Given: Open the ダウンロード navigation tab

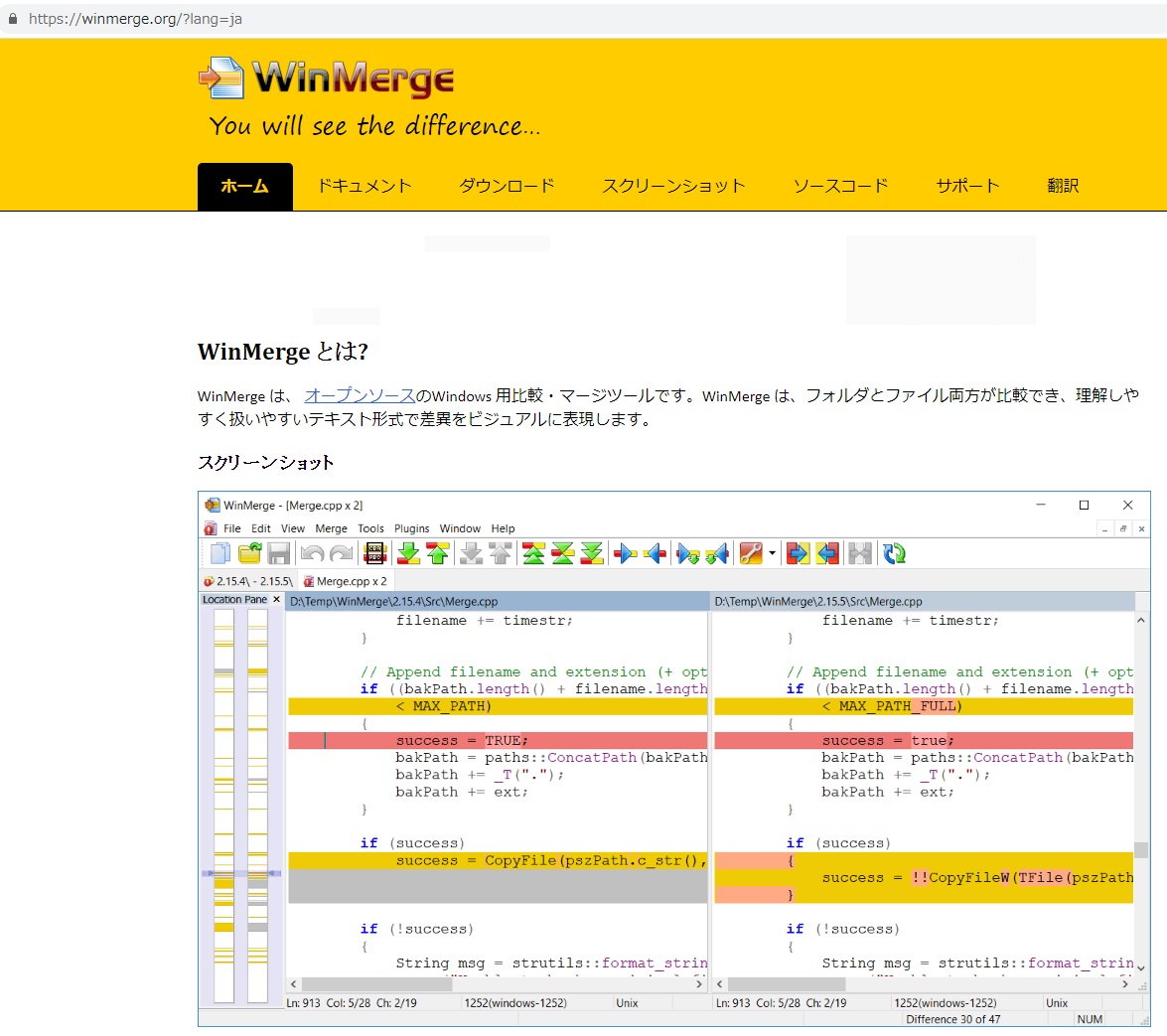Looking at the screenshot, I should [x=507, y=186].
